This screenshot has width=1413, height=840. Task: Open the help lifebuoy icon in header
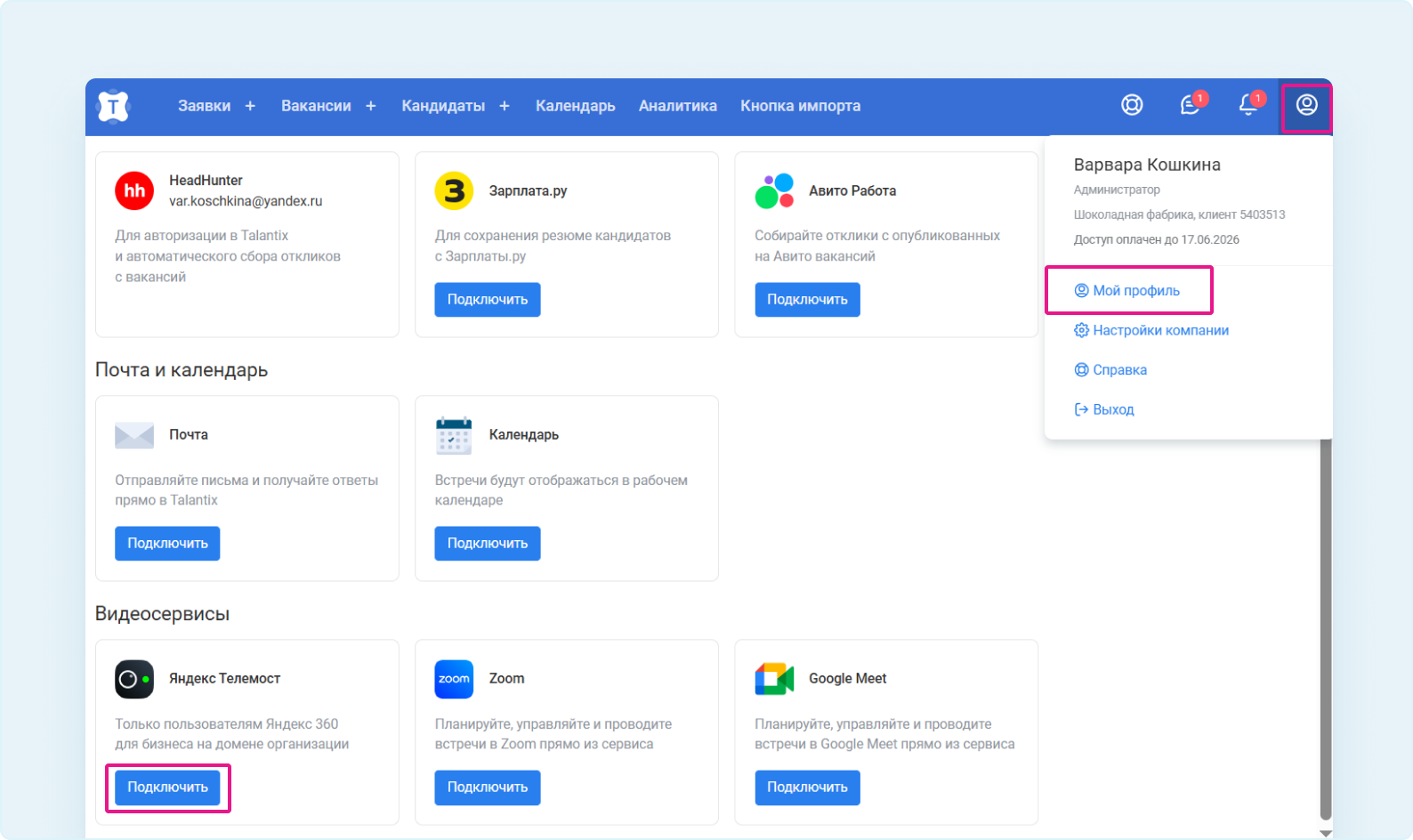pyautogui.click(x=1132, y=105)
